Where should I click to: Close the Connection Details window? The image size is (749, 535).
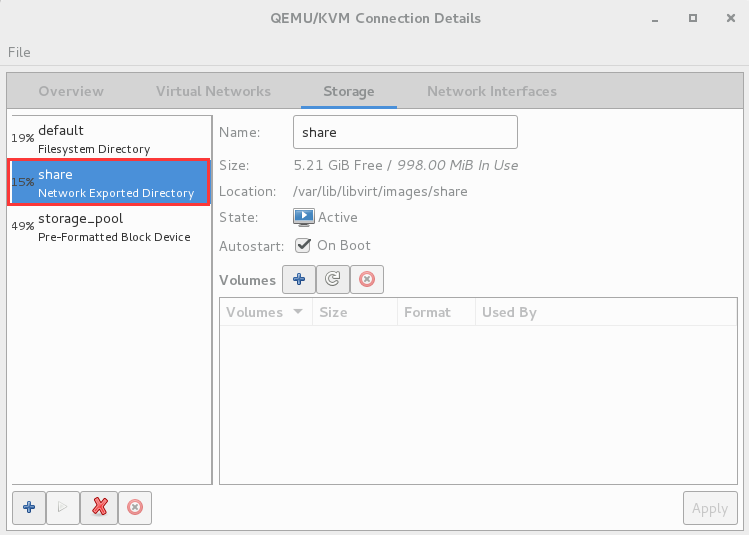coord(730,18)
